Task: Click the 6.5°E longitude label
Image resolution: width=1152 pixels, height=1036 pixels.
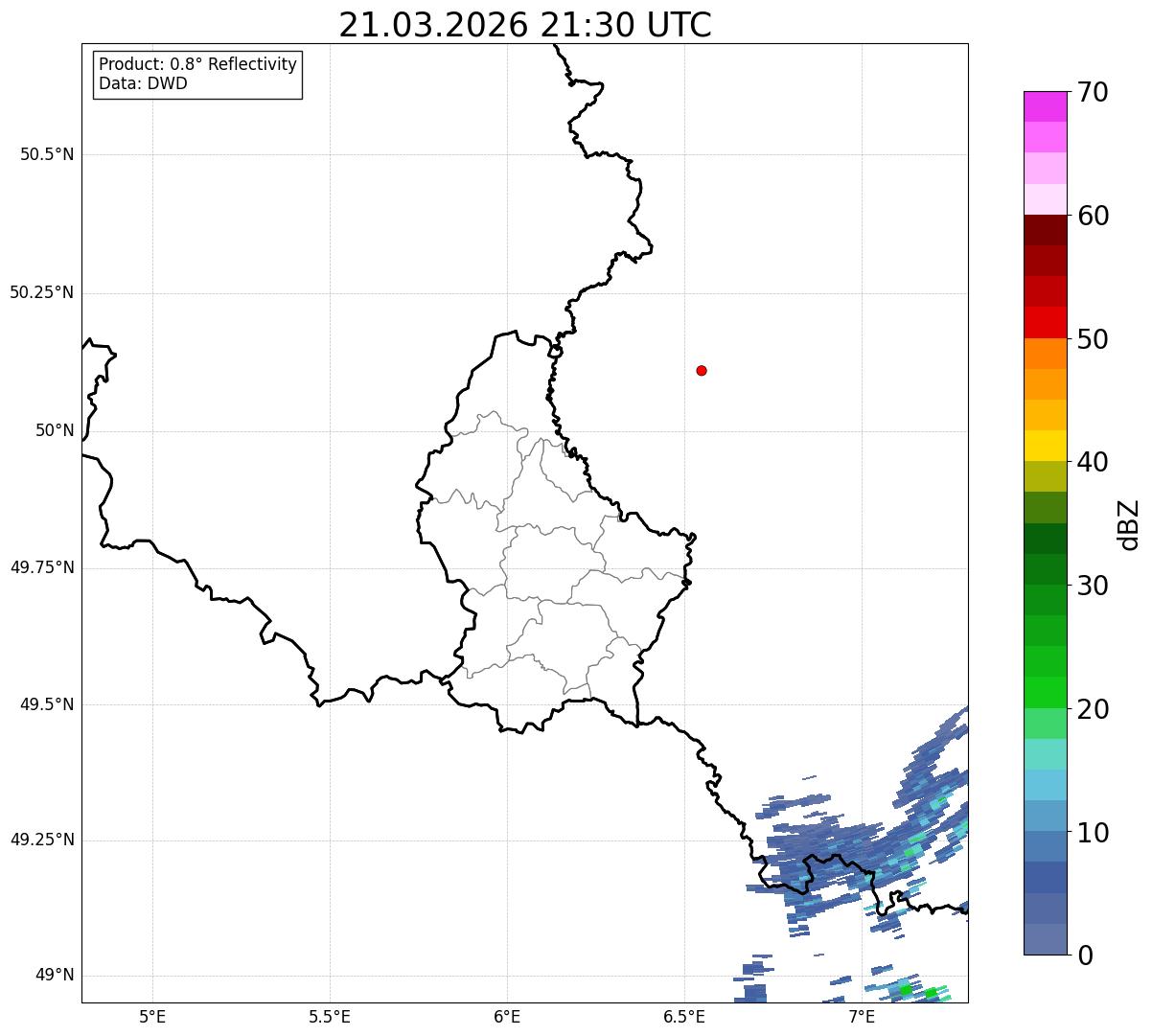Action: point(684,1017)
